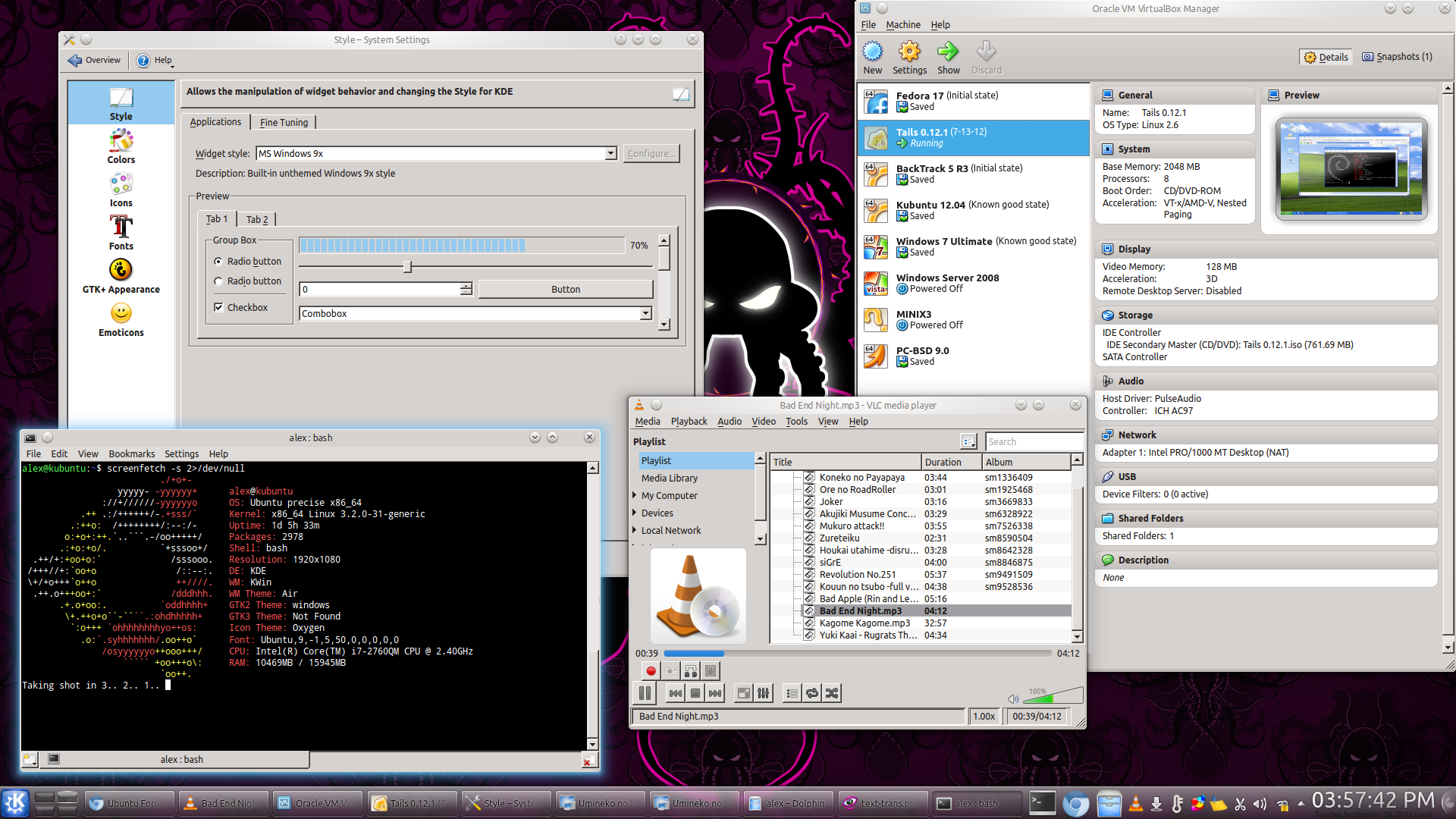This screenshot has width=1456, height=819.
Task: Open GTK+ Appearance settings
Action: [x=121, y=276]
